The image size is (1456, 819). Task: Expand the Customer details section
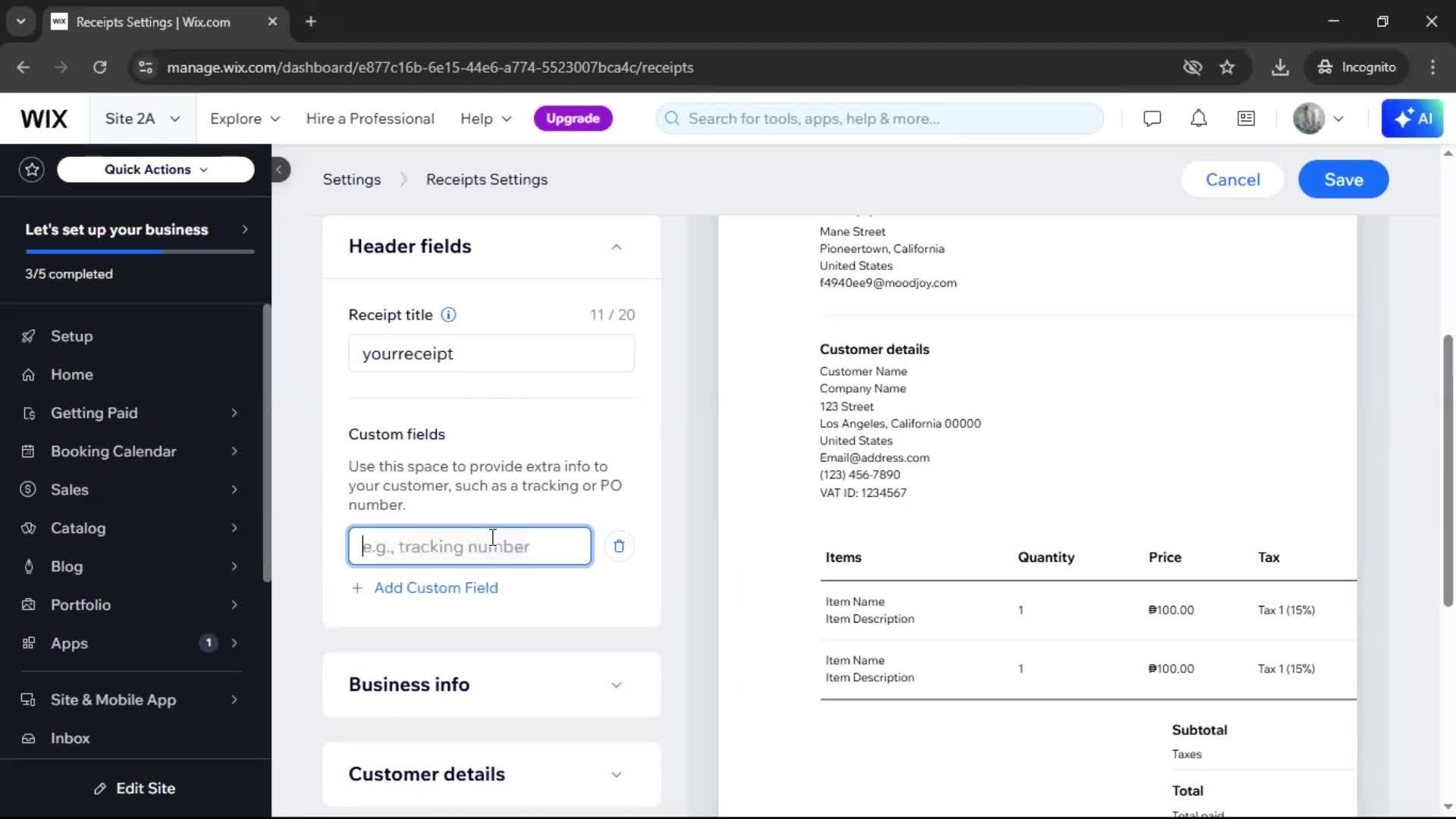coord(617,774)
